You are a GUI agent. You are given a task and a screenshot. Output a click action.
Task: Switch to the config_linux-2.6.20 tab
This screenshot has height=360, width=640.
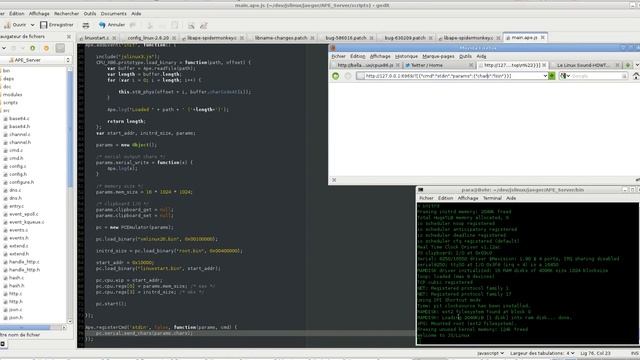pos(148,38)
